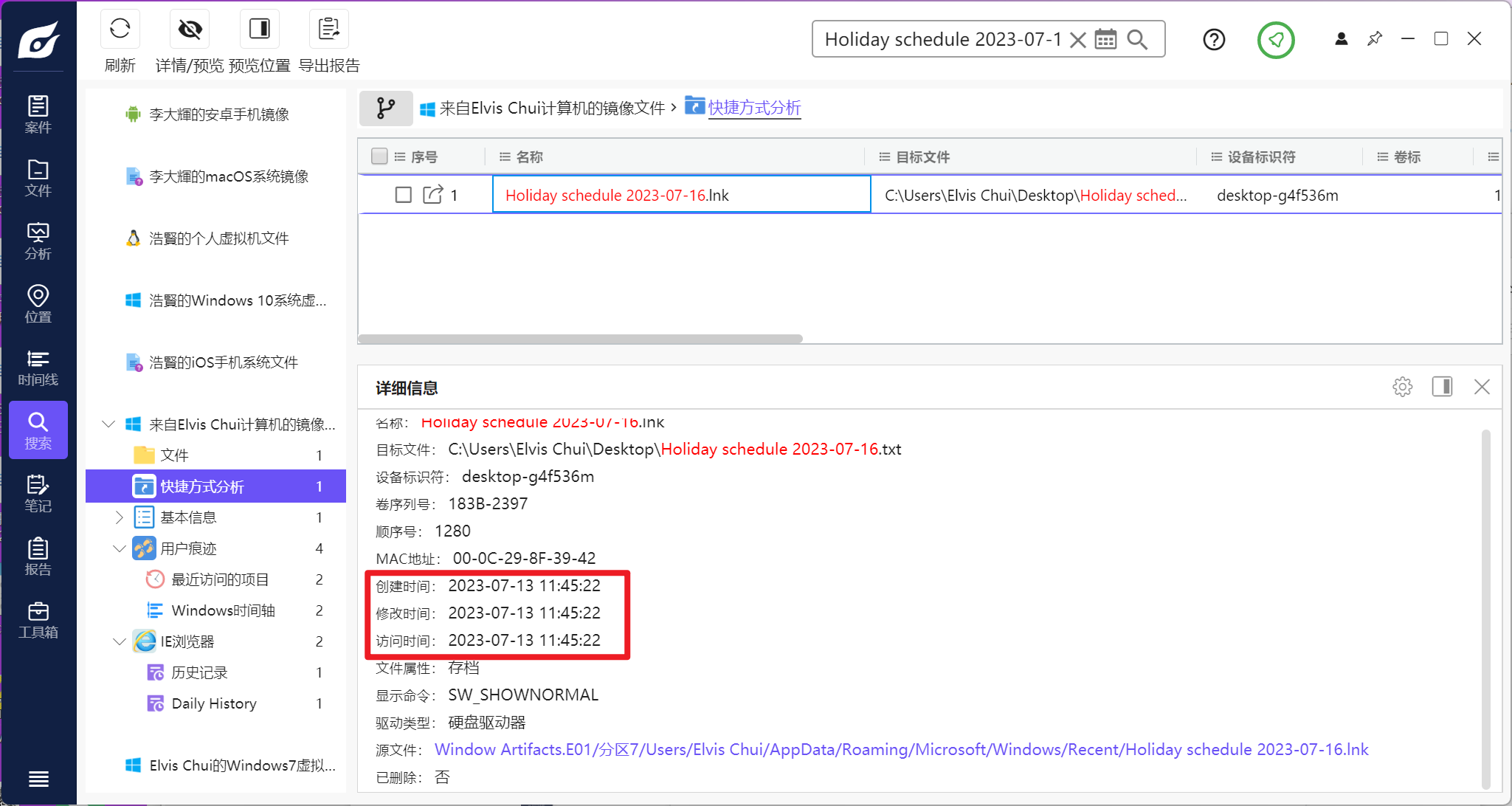Open the calendar date filter in the search box
The width and height of the screenshot is (1512, 806).
pyautogui.click(x=1105, y=39)
